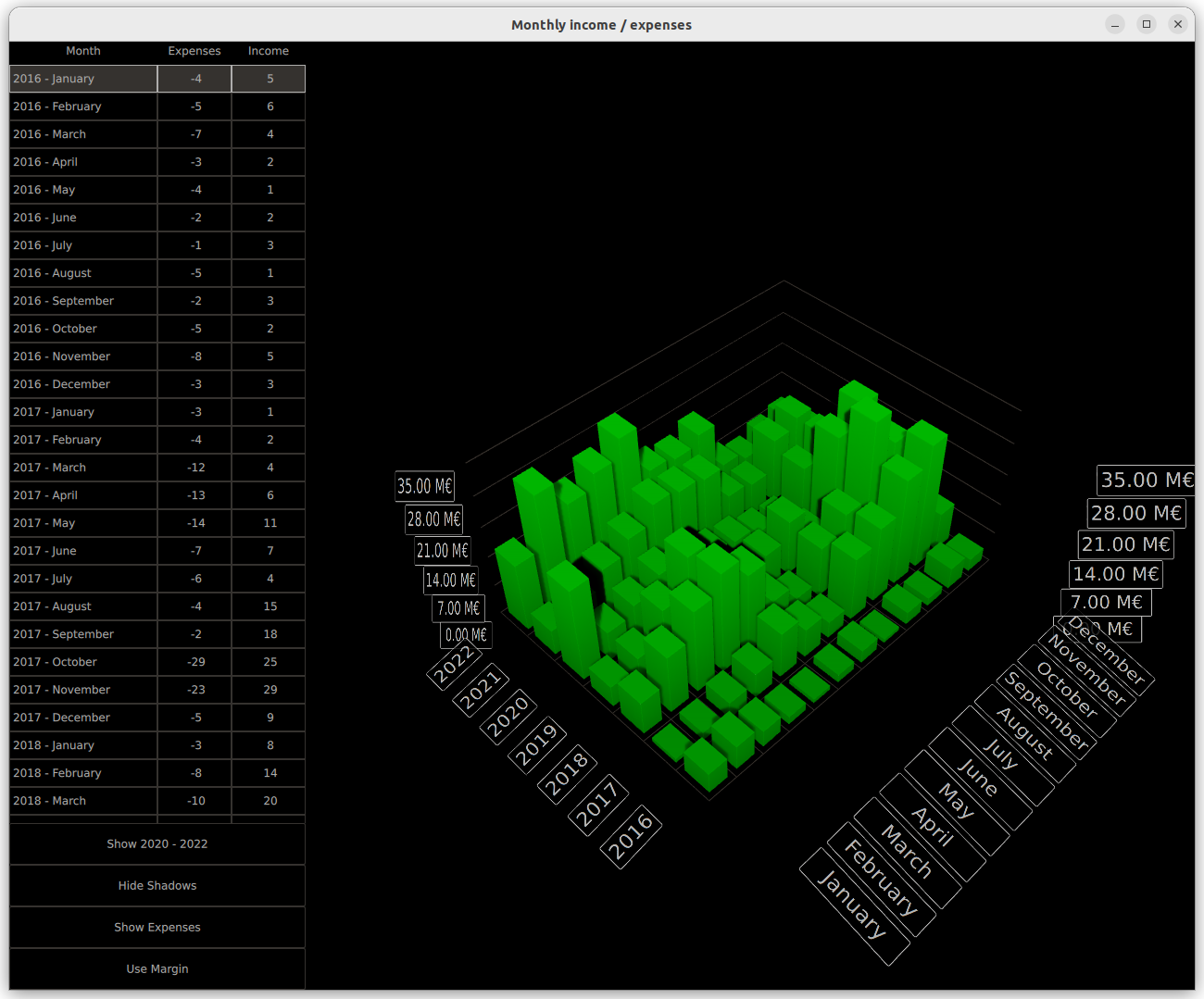Select the 2017 - July month cell
The width and height of the screenshot is (1204, 999).
83,579
